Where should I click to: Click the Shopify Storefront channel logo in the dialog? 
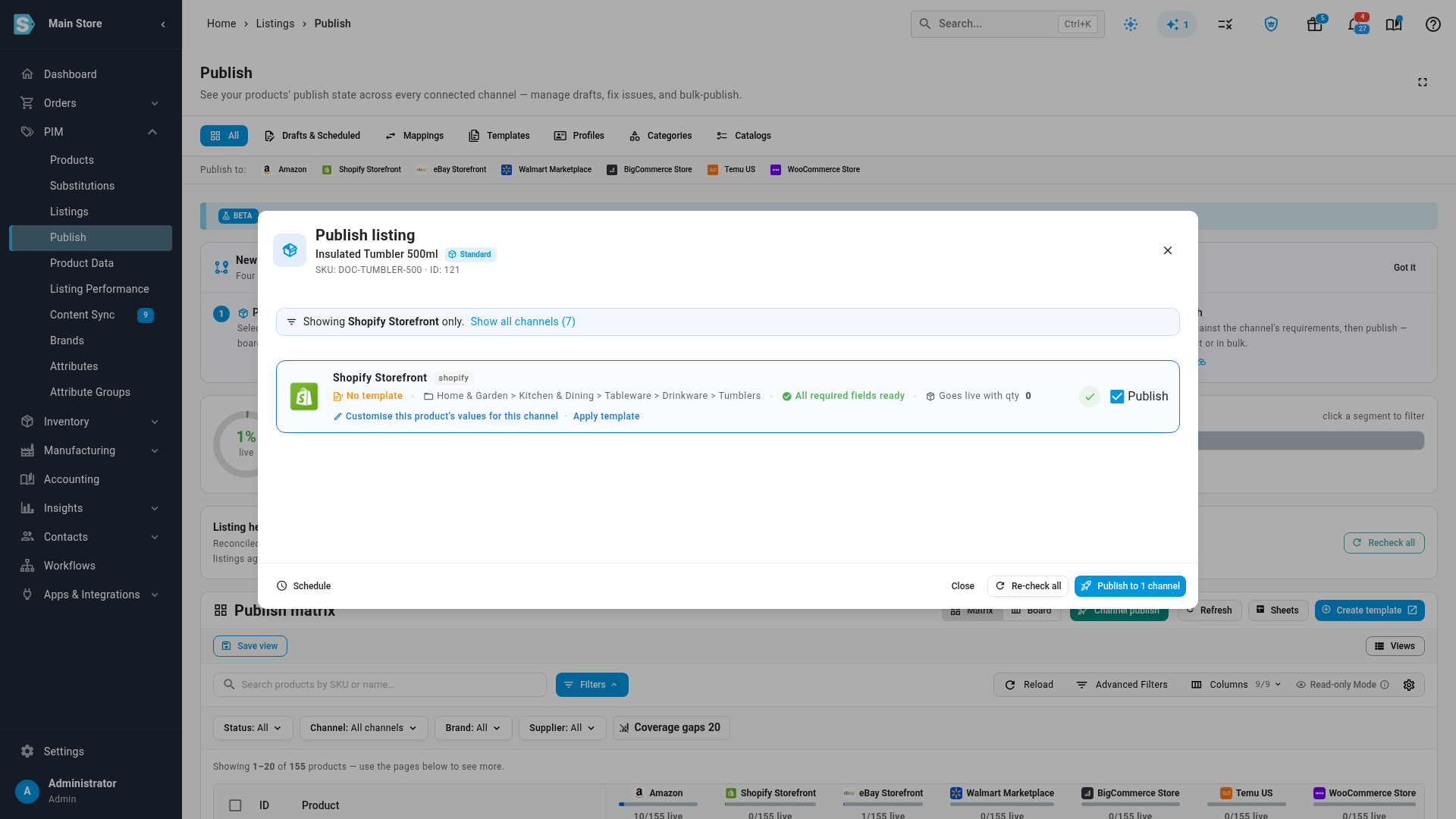tap(304, 397)
